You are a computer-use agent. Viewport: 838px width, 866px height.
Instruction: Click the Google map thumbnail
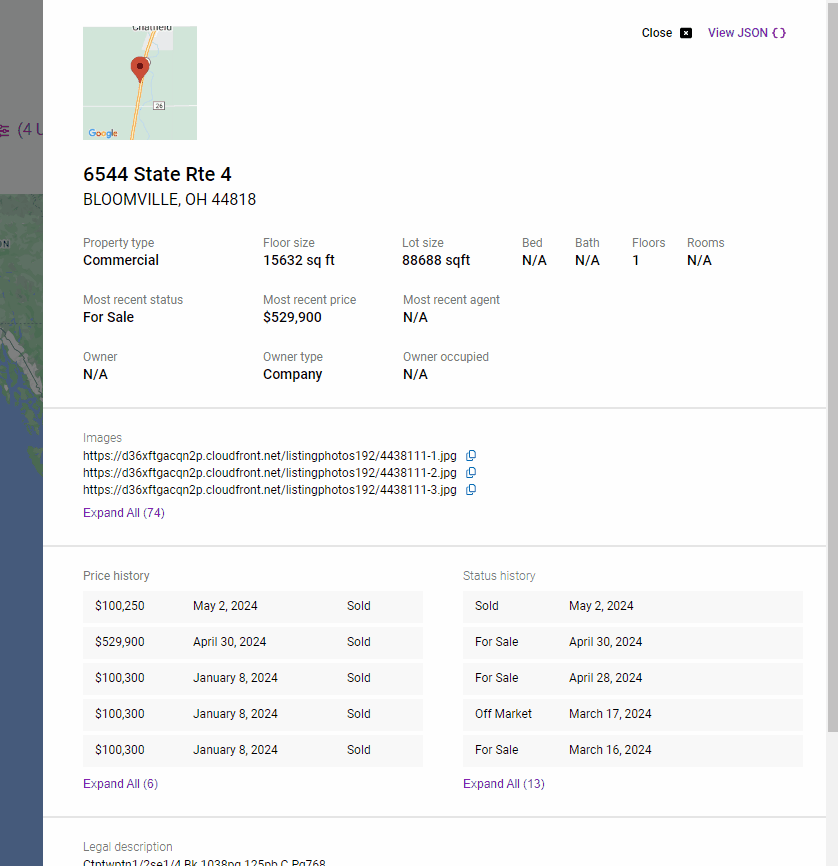[140, 83]
